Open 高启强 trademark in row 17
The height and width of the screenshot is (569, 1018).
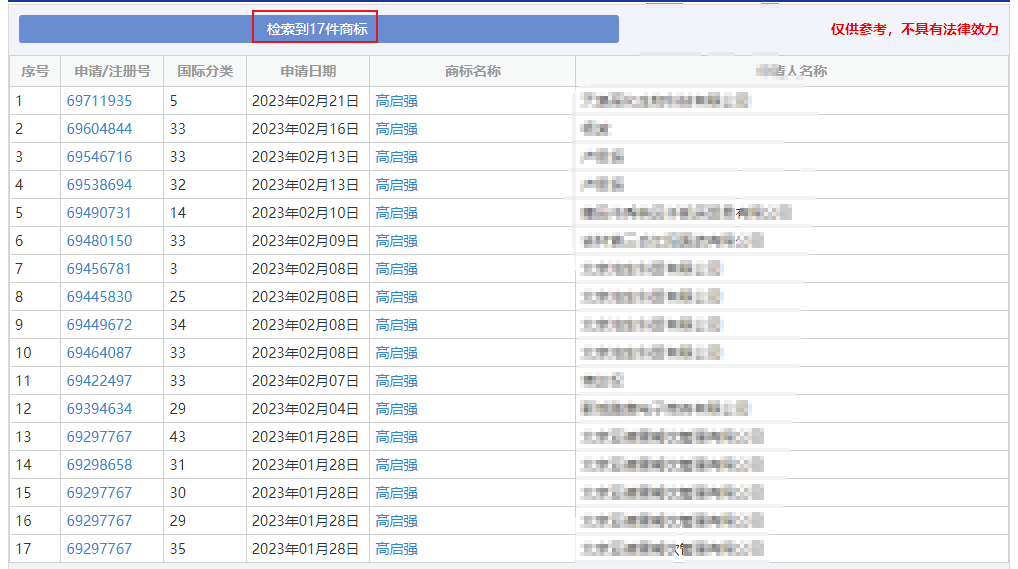click(x=397, y=548)
